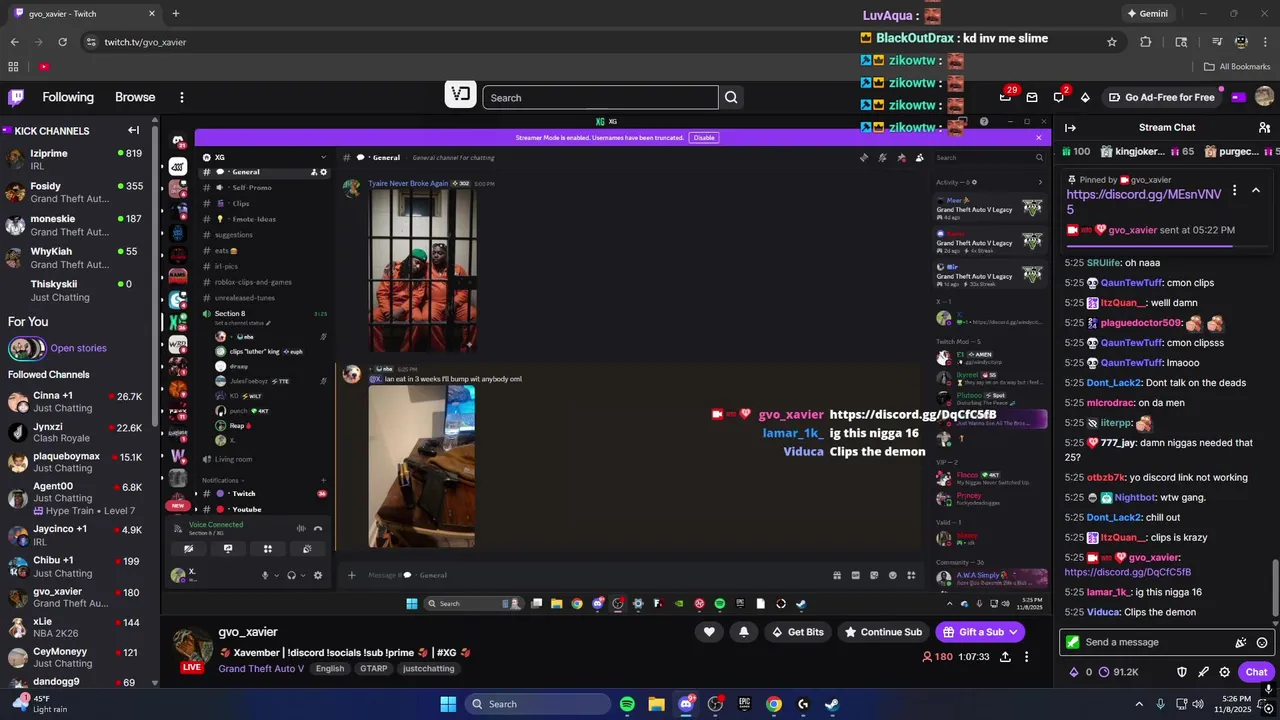The image size is (1280, 720).
Task: Select the gvo_xavier - Twitch browser tab
Action: click(84, 14)
